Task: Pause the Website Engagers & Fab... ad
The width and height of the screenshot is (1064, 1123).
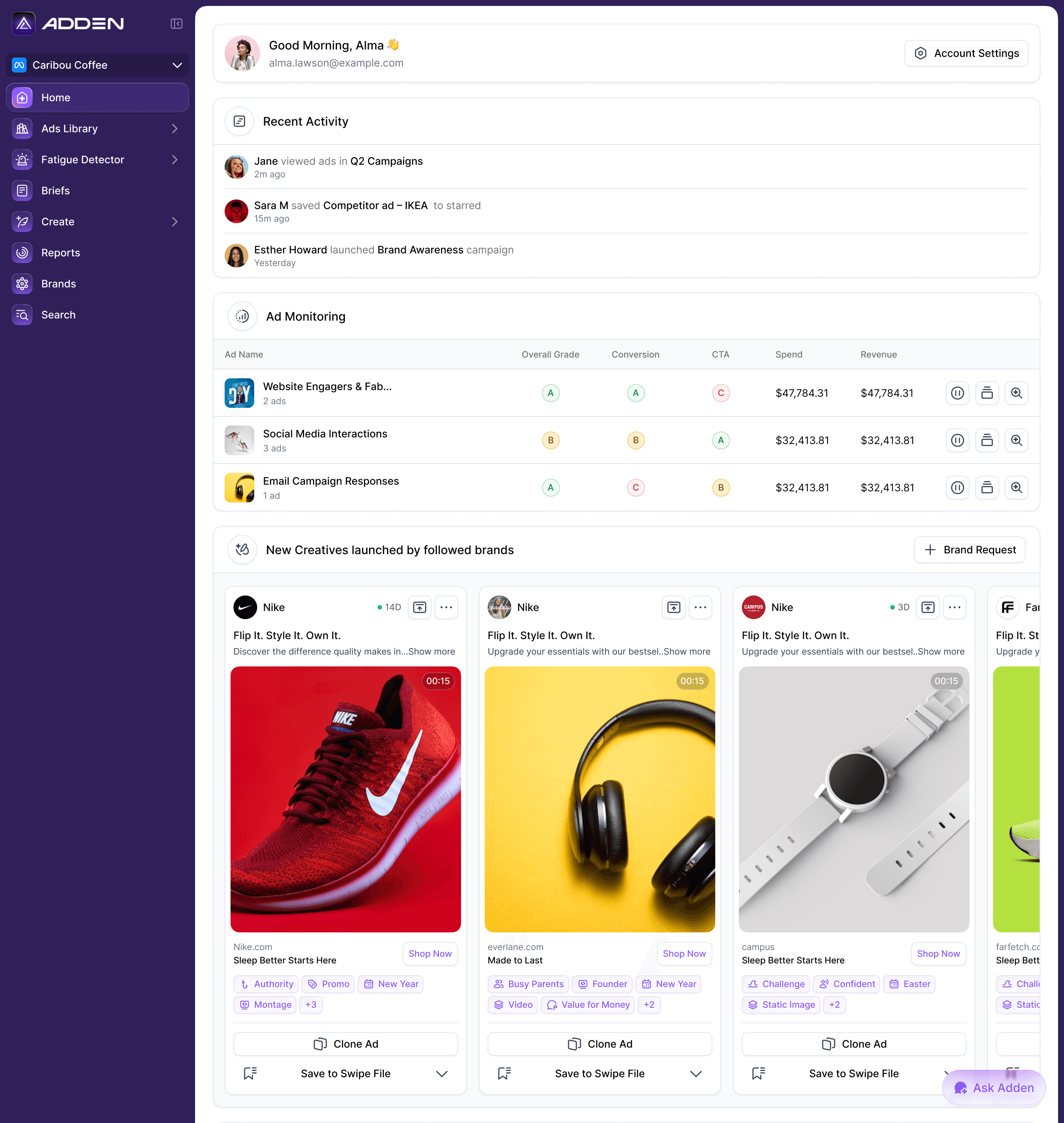Action: (957, 393)
